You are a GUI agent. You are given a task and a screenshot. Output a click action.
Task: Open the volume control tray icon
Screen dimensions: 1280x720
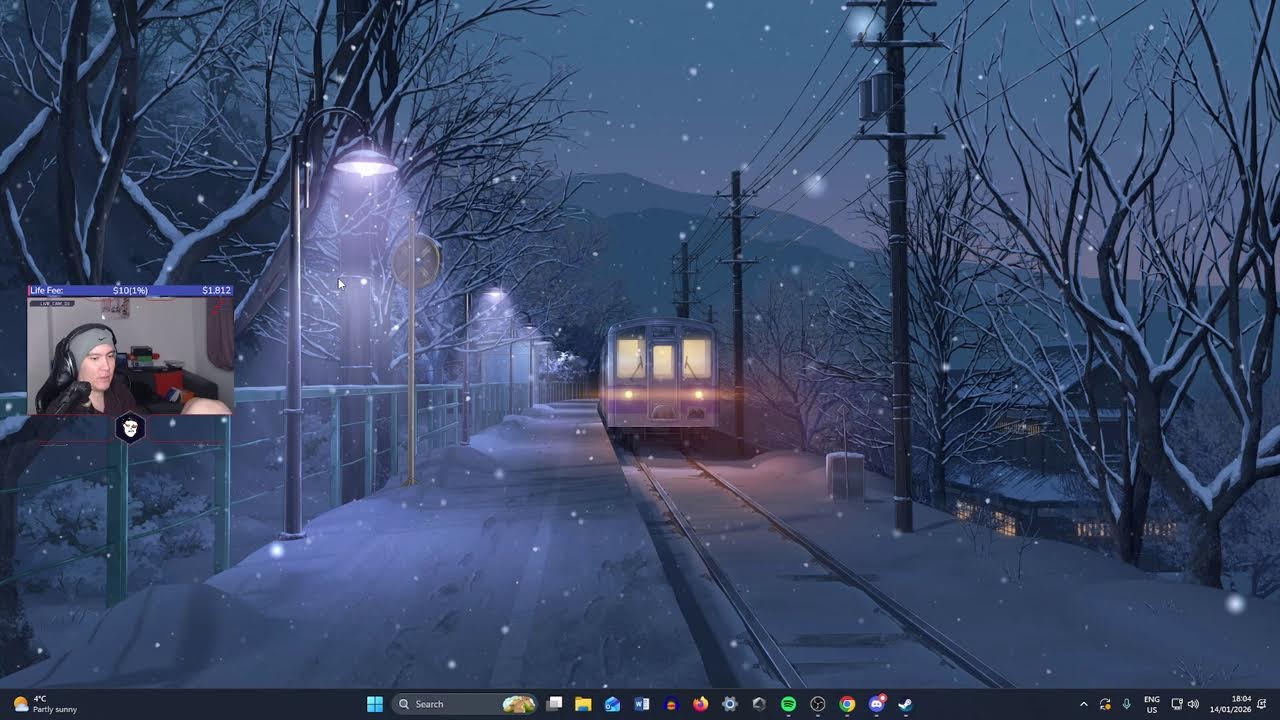[1194, 704]
